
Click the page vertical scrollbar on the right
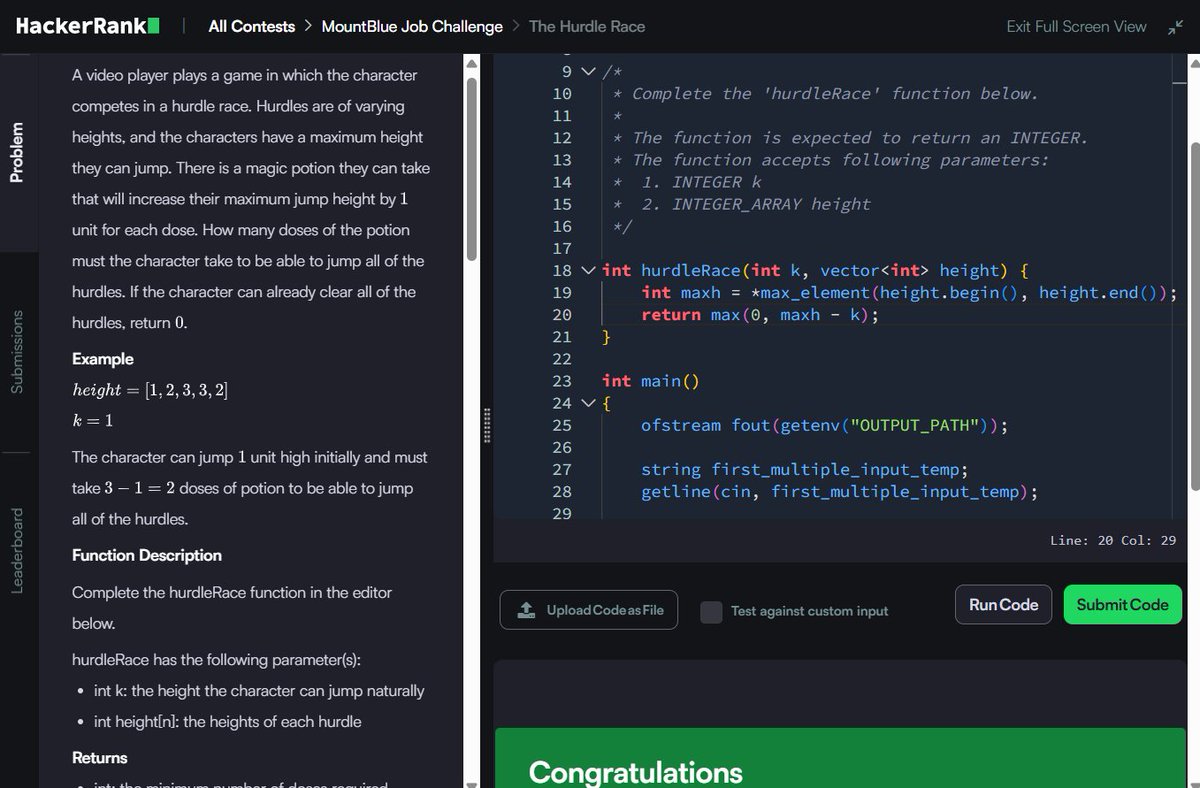tap(1193, 315)
